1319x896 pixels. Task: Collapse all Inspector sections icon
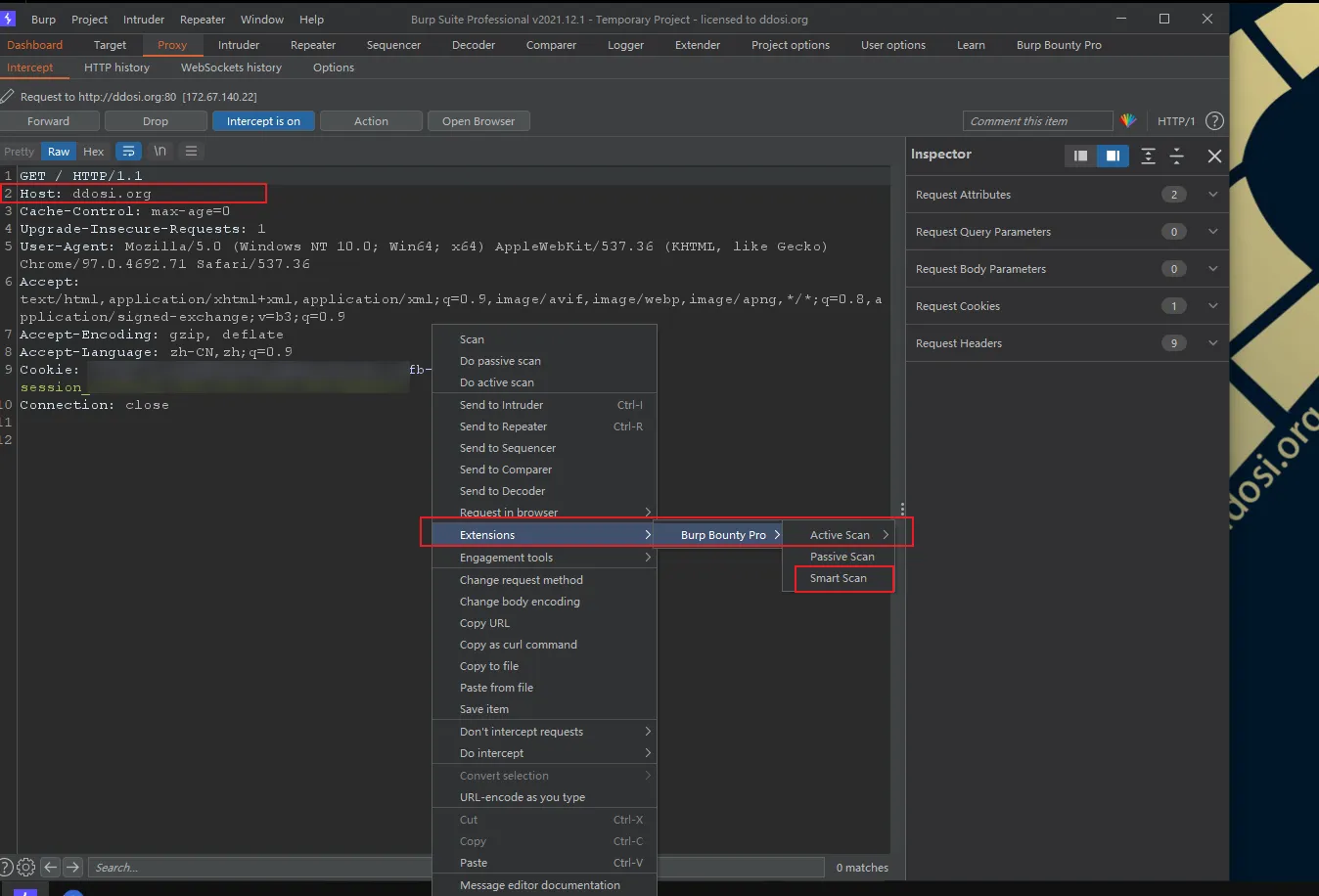(1177, 156)
